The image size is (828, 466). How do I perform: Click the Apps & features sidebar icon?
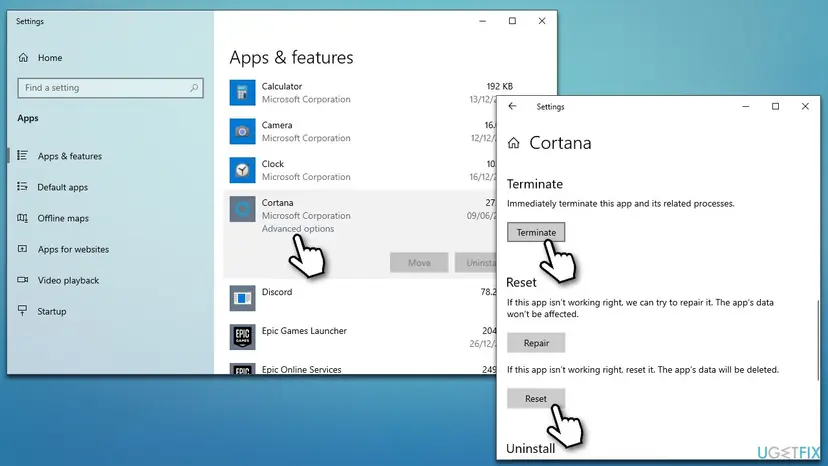click(22, 155)
